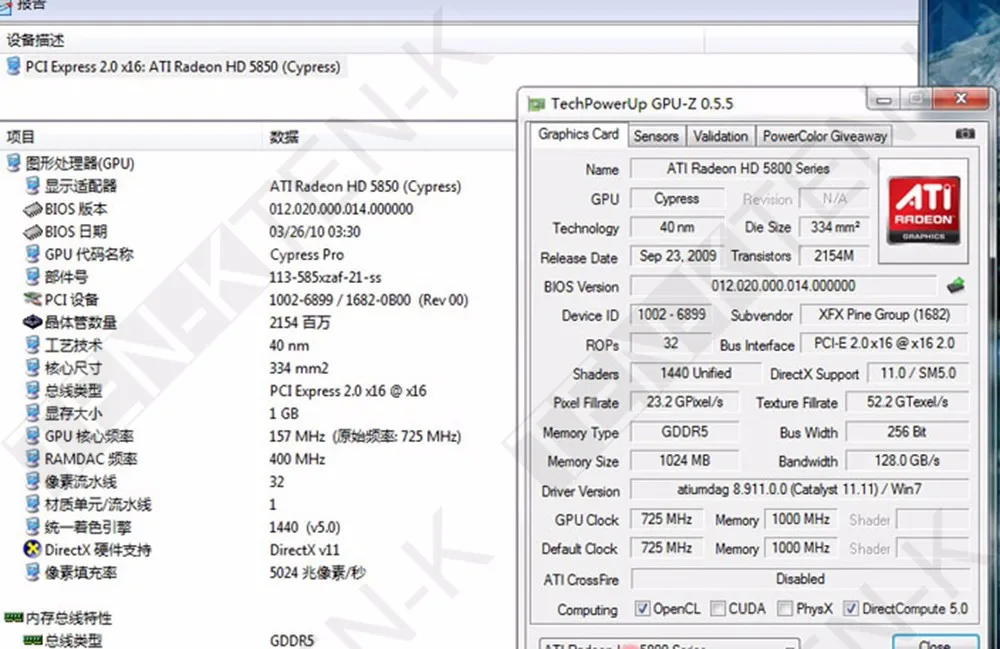Click the GPU-Z title bar app icon
Image resolution: width=1000 pixels, height=649 pixels.
[536, 104]
